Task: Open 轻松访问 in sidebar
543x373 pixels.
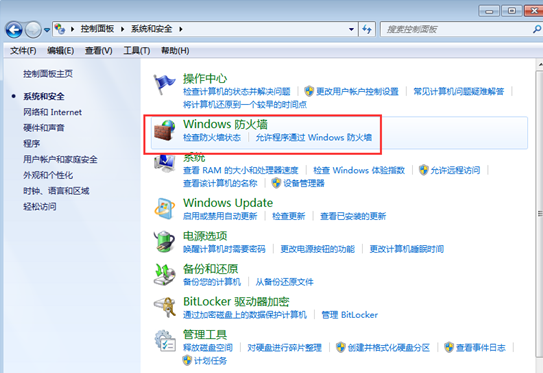Action: click(39, 206)
